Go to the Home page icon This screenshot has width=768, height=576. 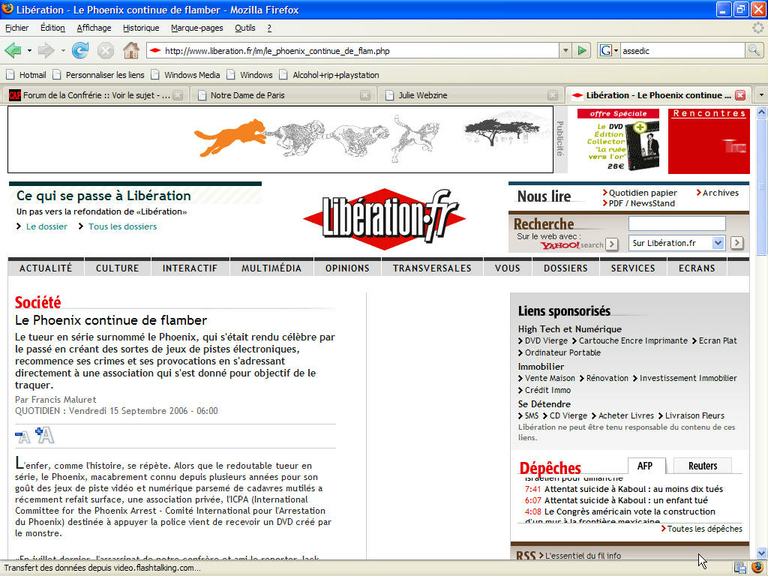tap(131, 50)
